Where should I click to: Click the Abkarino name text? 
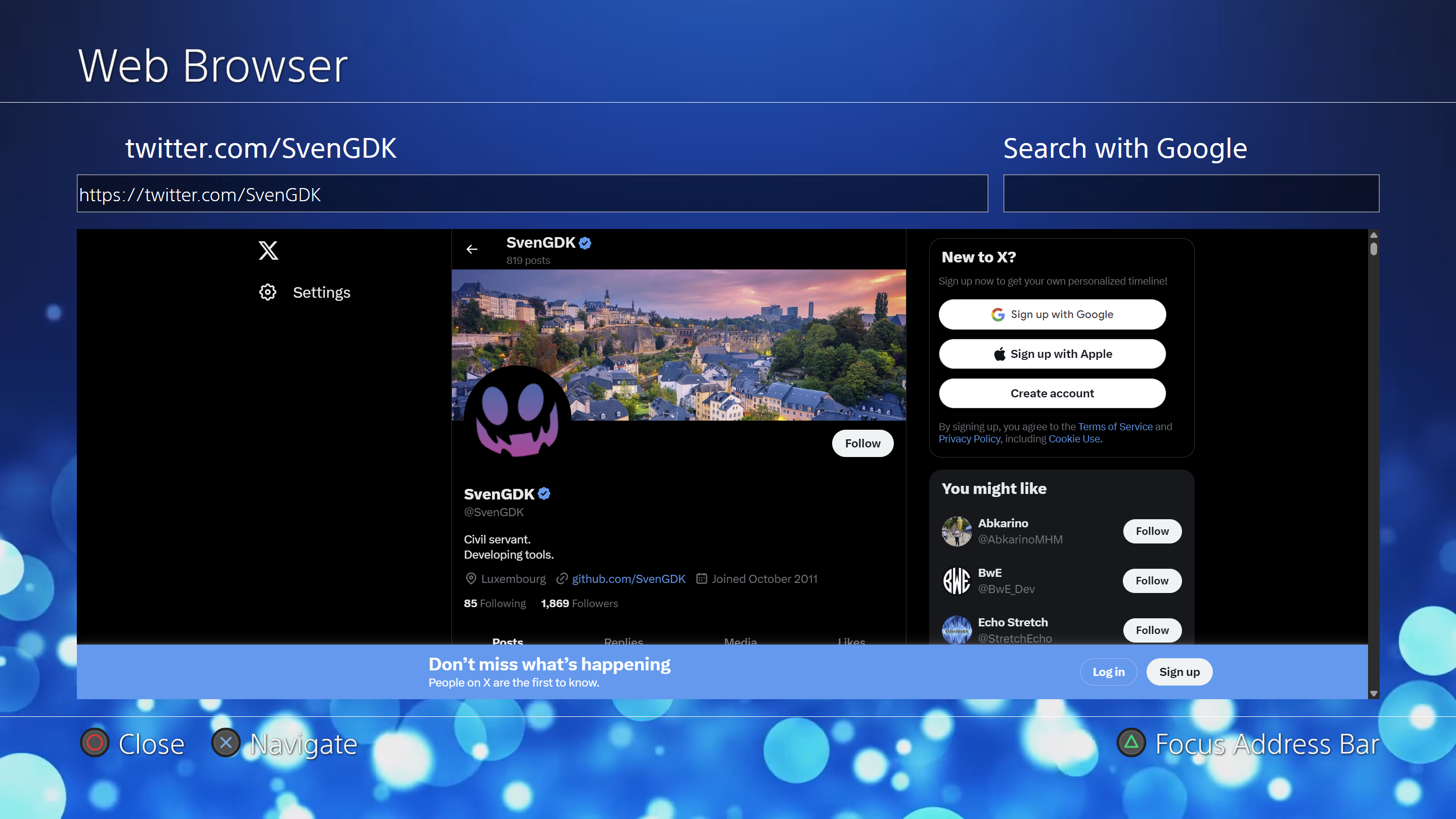point(1003,523)
